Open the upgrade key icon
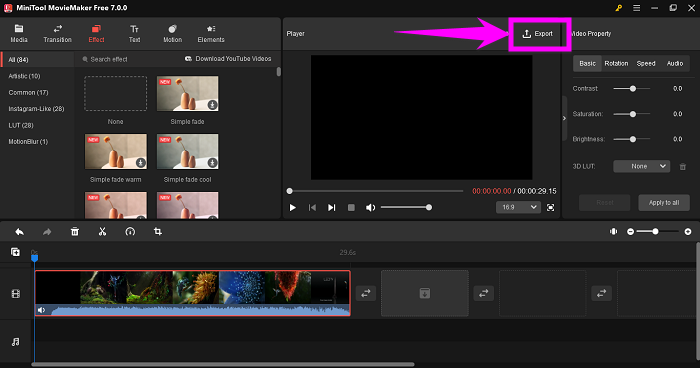 pyautogui.click(x=618, y=8)
